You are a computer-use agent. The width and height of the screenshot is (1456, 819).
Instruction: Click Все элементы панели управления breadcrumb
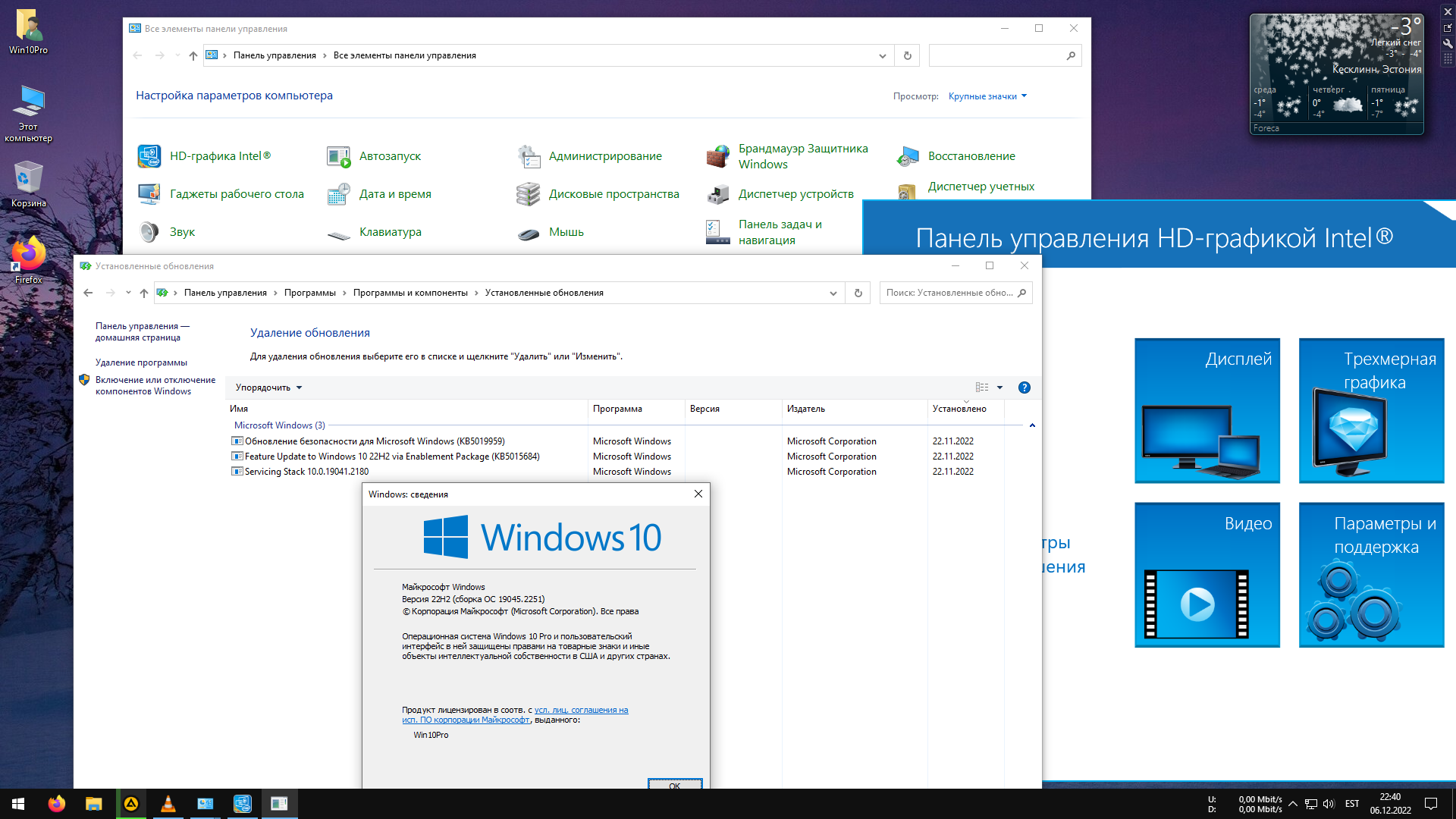point(405,55)
